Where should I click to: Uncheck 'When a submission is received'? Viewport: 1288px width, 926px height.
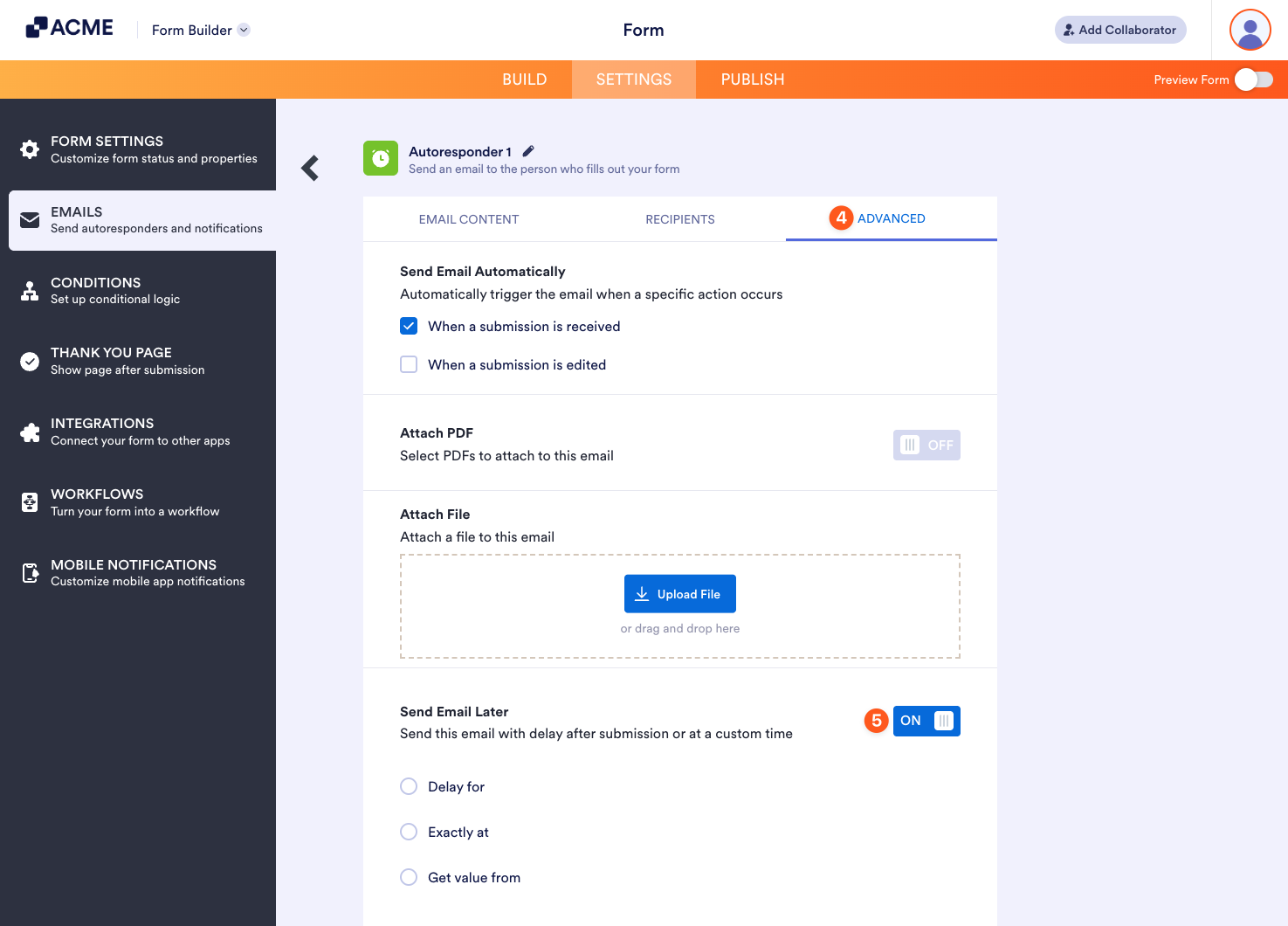[x=409, y=326]
